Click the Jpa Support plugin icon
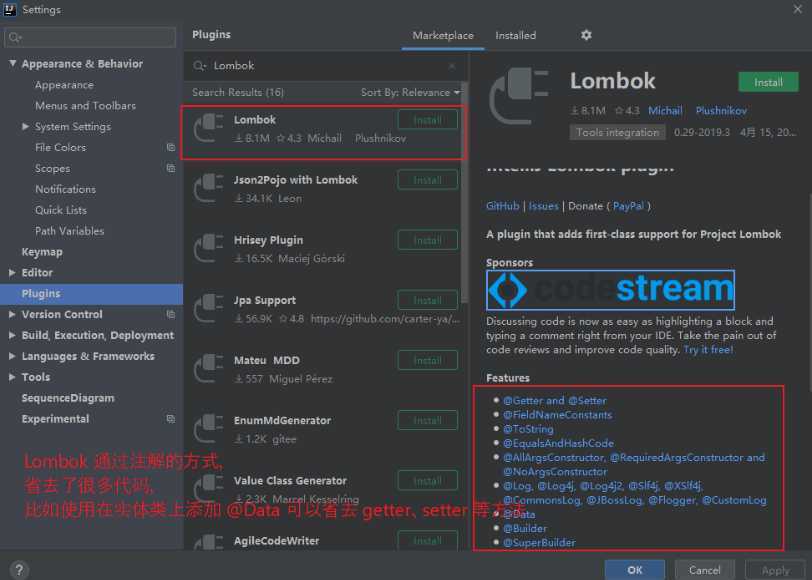The height and width of the screenshot is (580, 812). coord(208,308)
